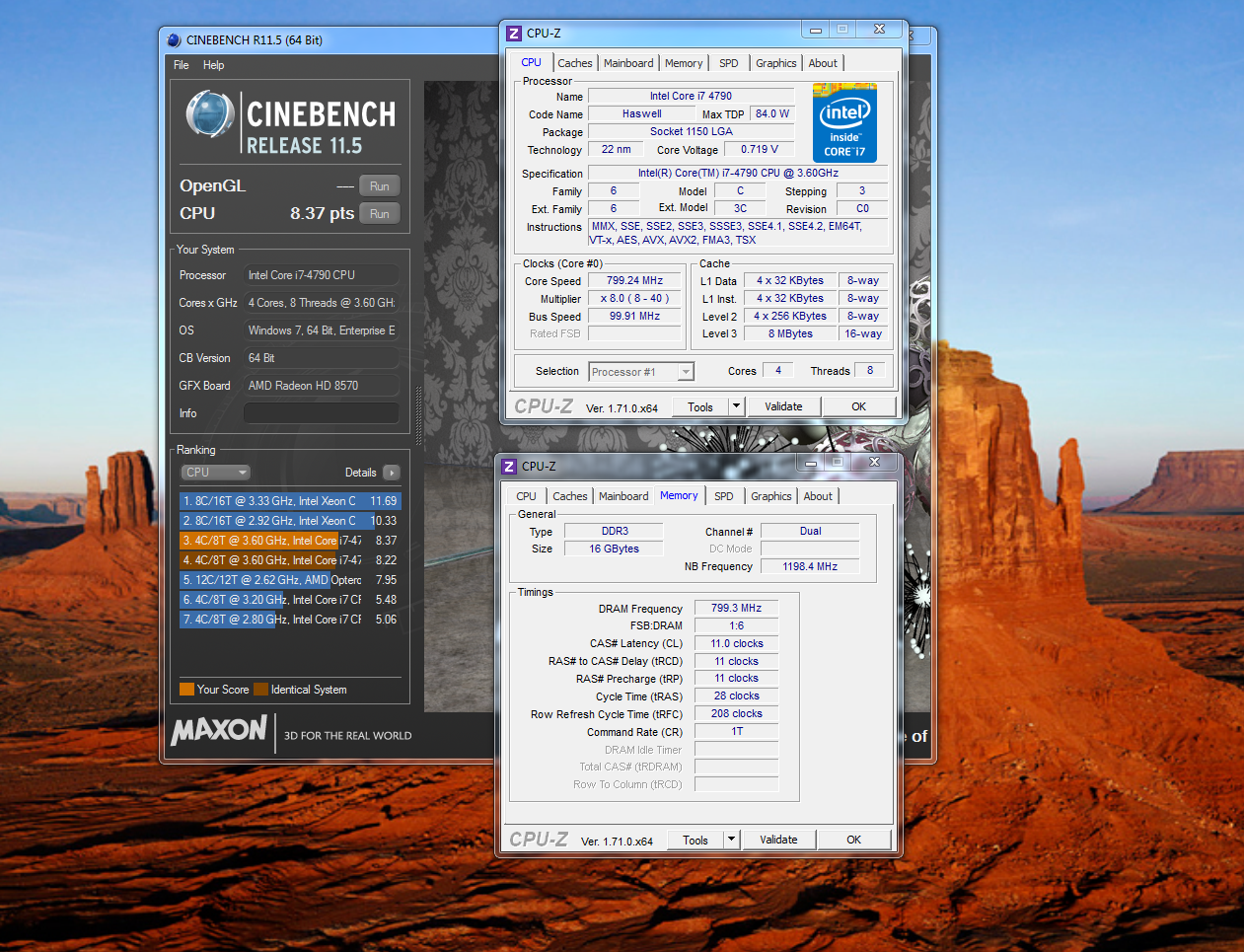Open the Processor #1 selection dropdown
This screenshot has width=1244, height=952.
pos(641,372)
